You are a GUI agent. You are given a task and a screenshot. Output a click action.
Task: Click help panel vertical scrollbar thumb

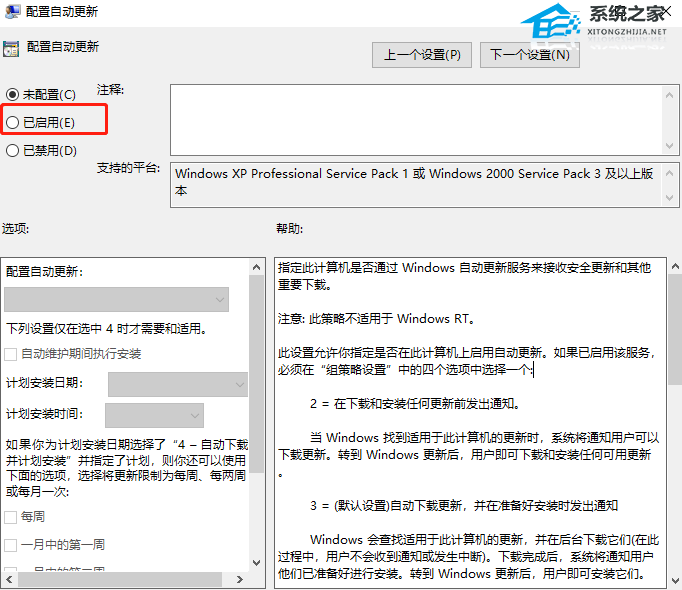coord(675,329)
